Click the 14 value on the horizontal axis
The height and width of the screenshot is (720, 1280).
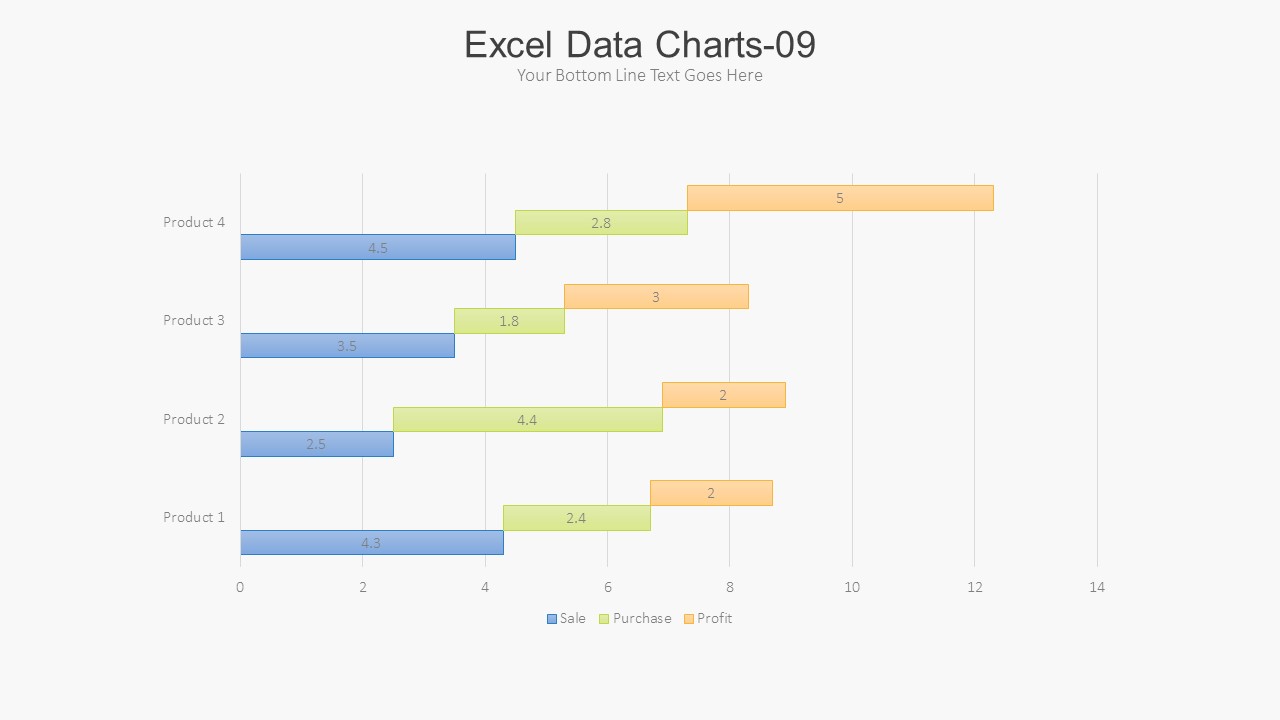[x=1097, y=587]
